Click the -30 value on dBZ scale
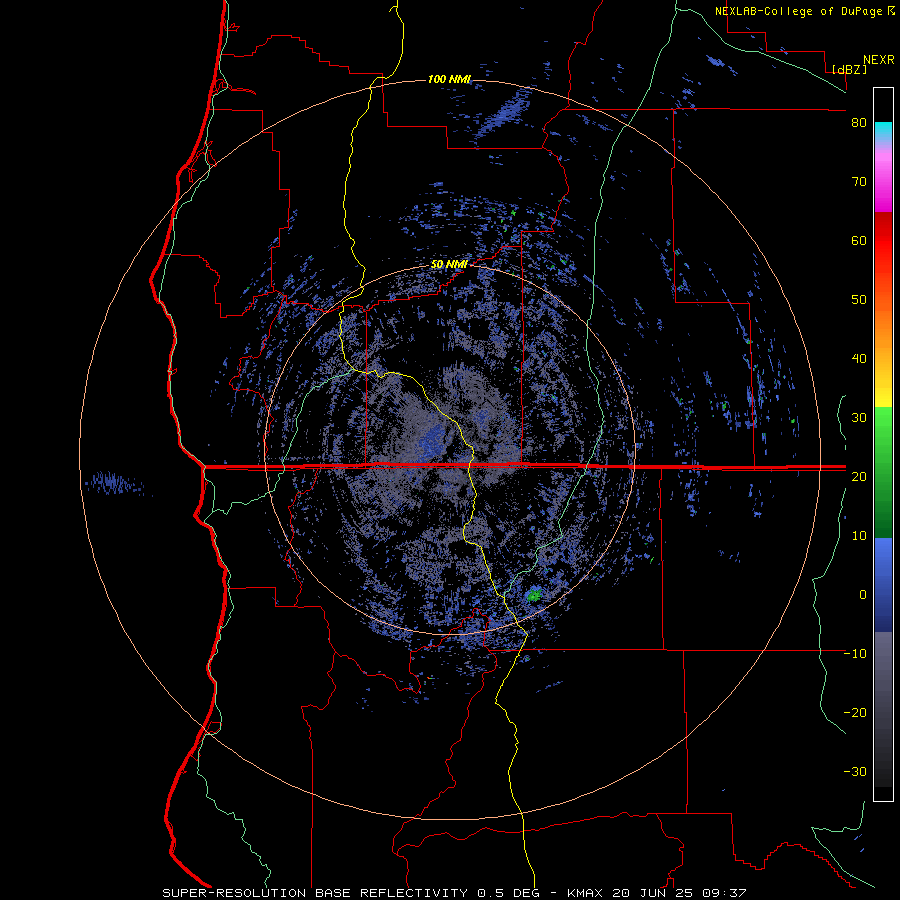This screenshot has width=900, height=900. pyautogui.click(x=855, y=773)
